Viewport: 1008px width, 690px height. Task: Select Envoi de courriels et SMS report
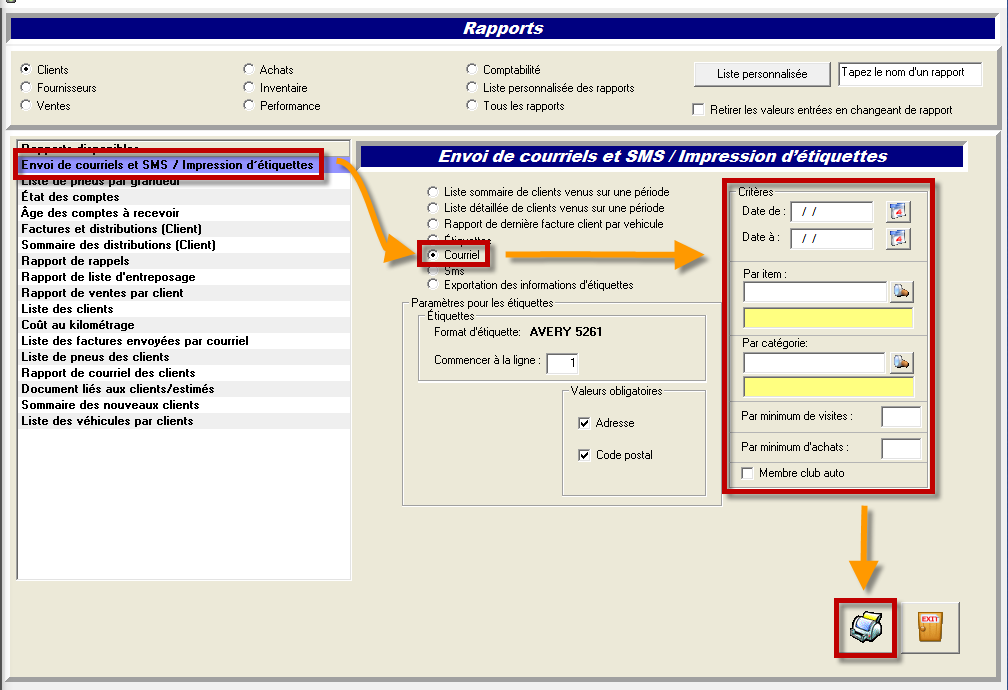(x=184, y=165)
